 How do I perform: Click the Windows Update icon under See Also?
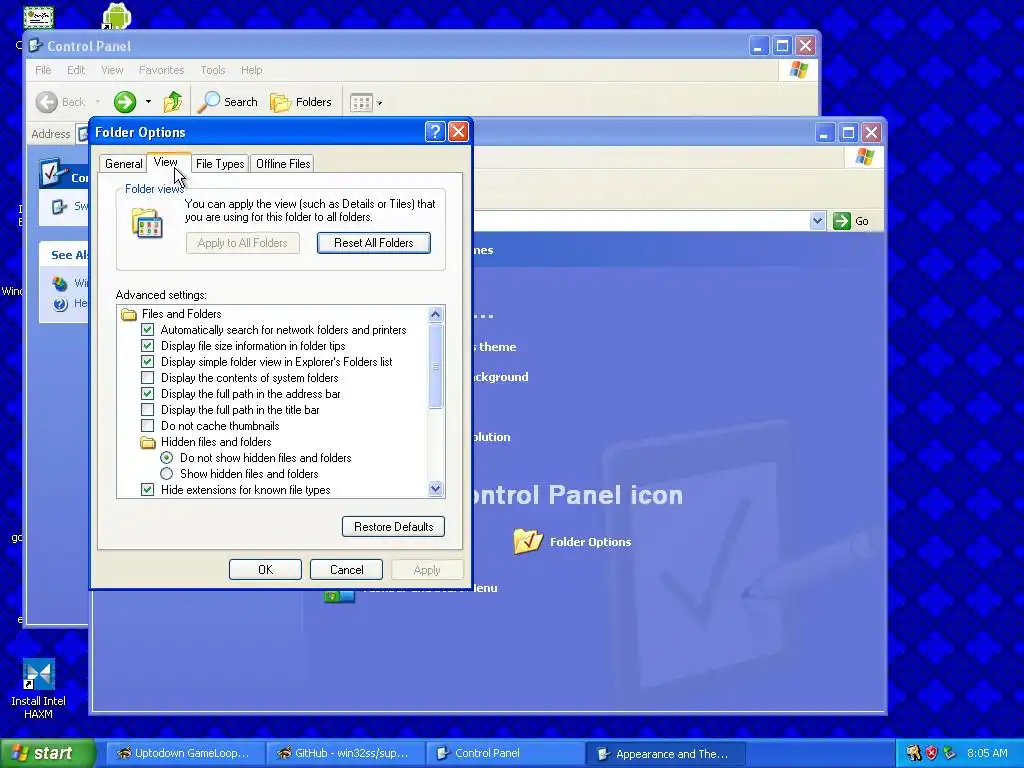[60, 283]
